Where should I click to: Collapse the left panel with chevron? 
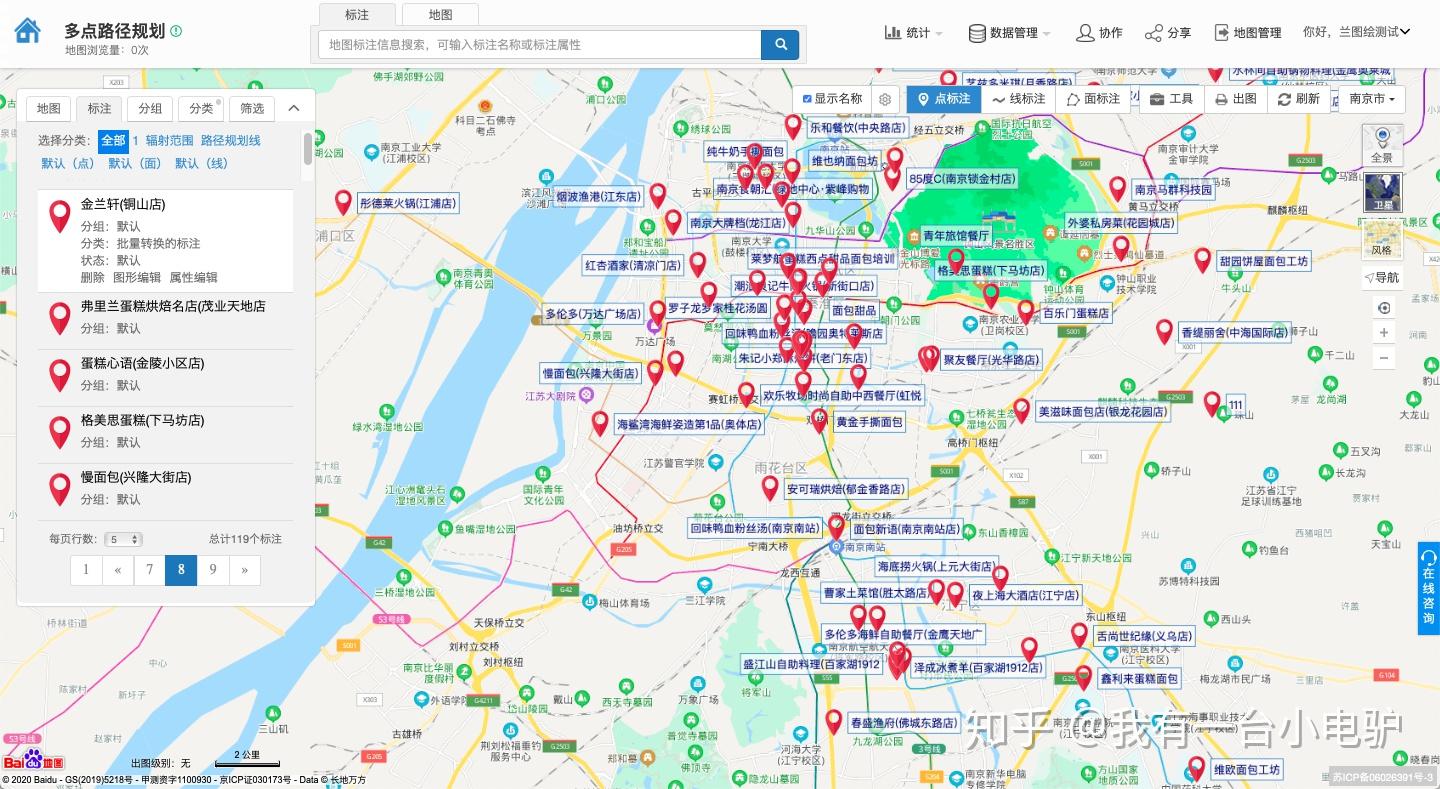[294, 108]
